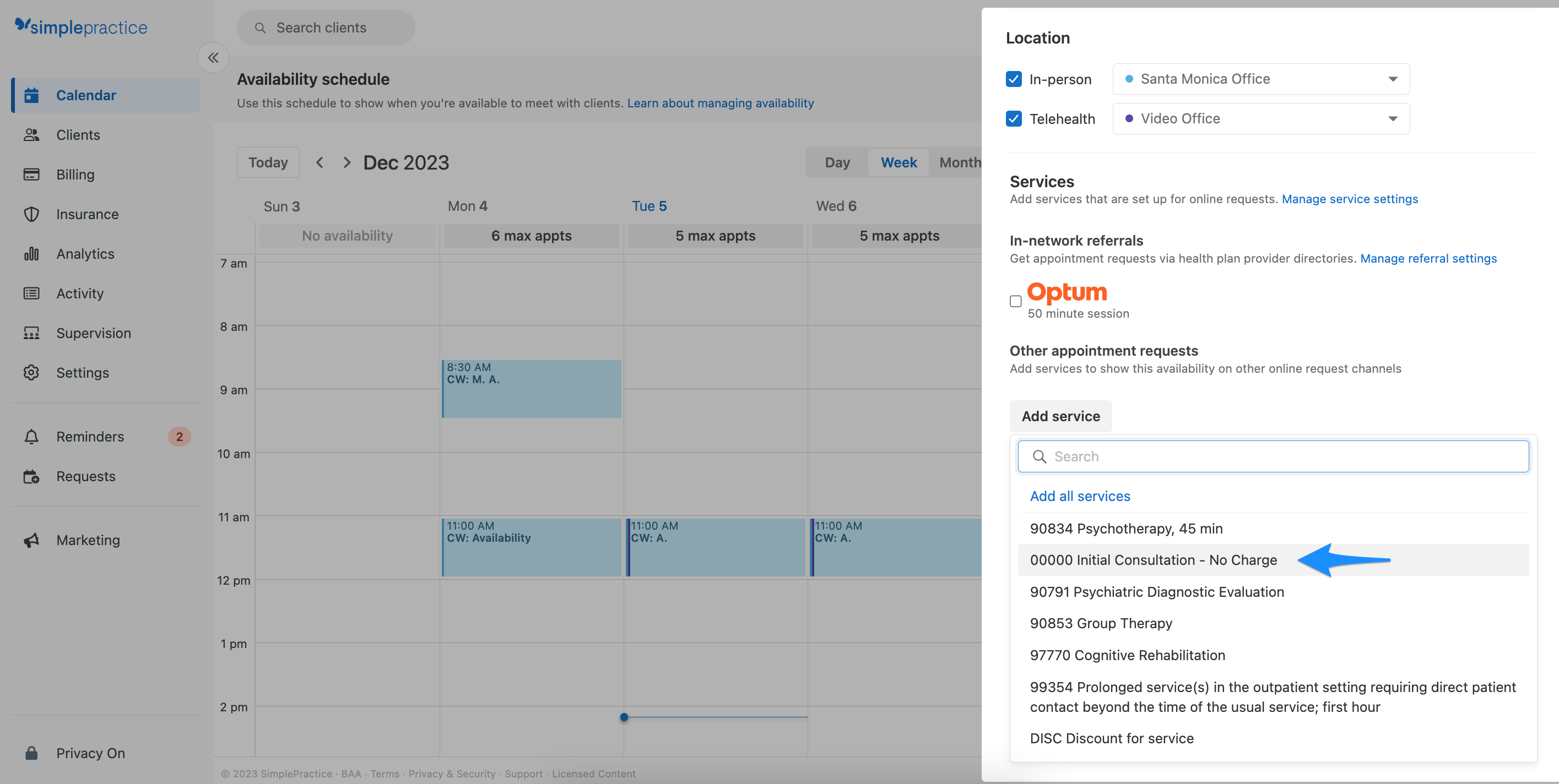Select 00000 Initial Consultation - No Charge
Screen dimensions: 1559x784
tap(1273, 560)
